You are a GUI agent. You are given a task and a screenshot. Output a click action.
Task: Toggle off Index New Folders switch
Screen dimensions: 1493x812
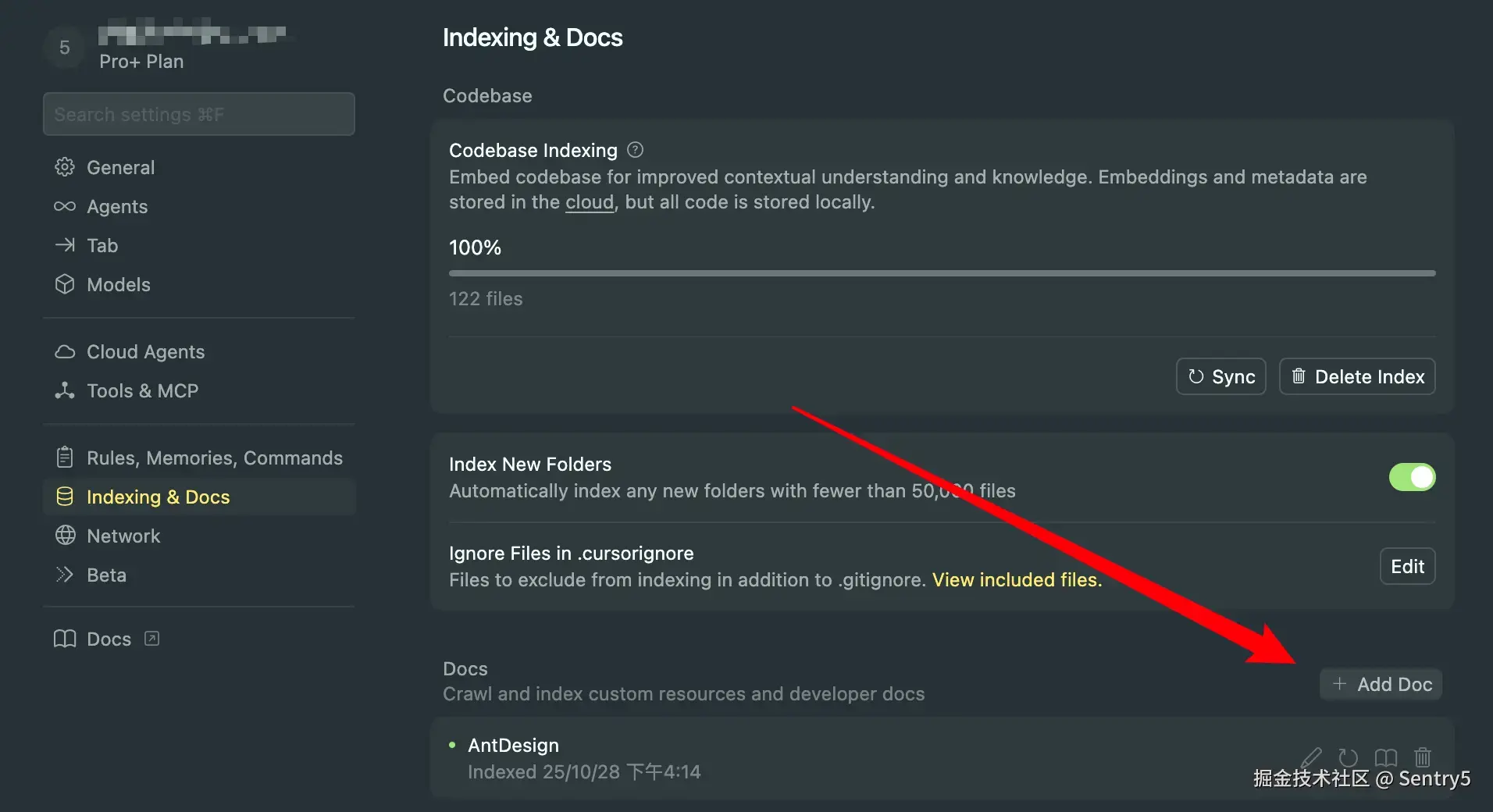[1412, 477]
